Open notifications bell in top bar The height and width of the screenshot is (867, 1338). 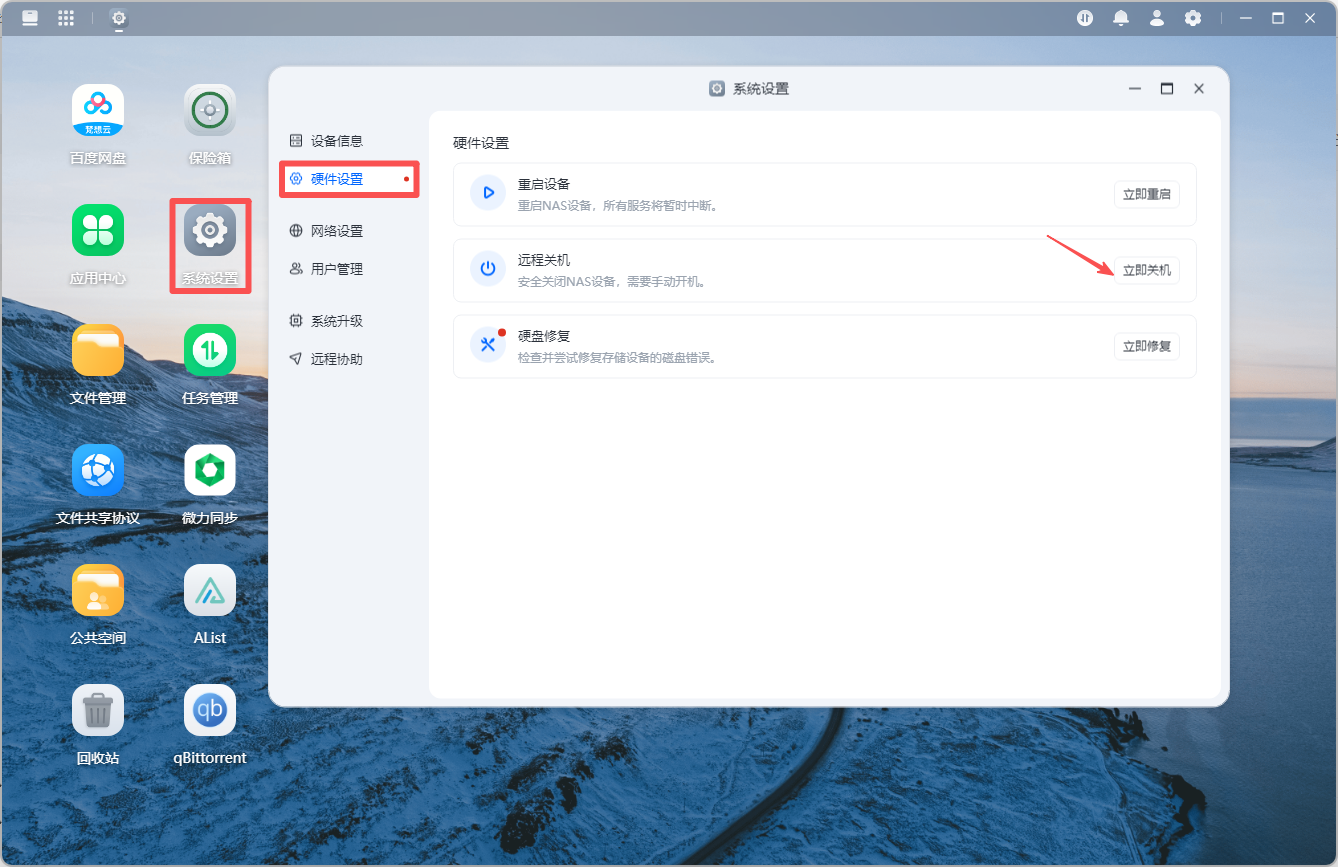1121,18
